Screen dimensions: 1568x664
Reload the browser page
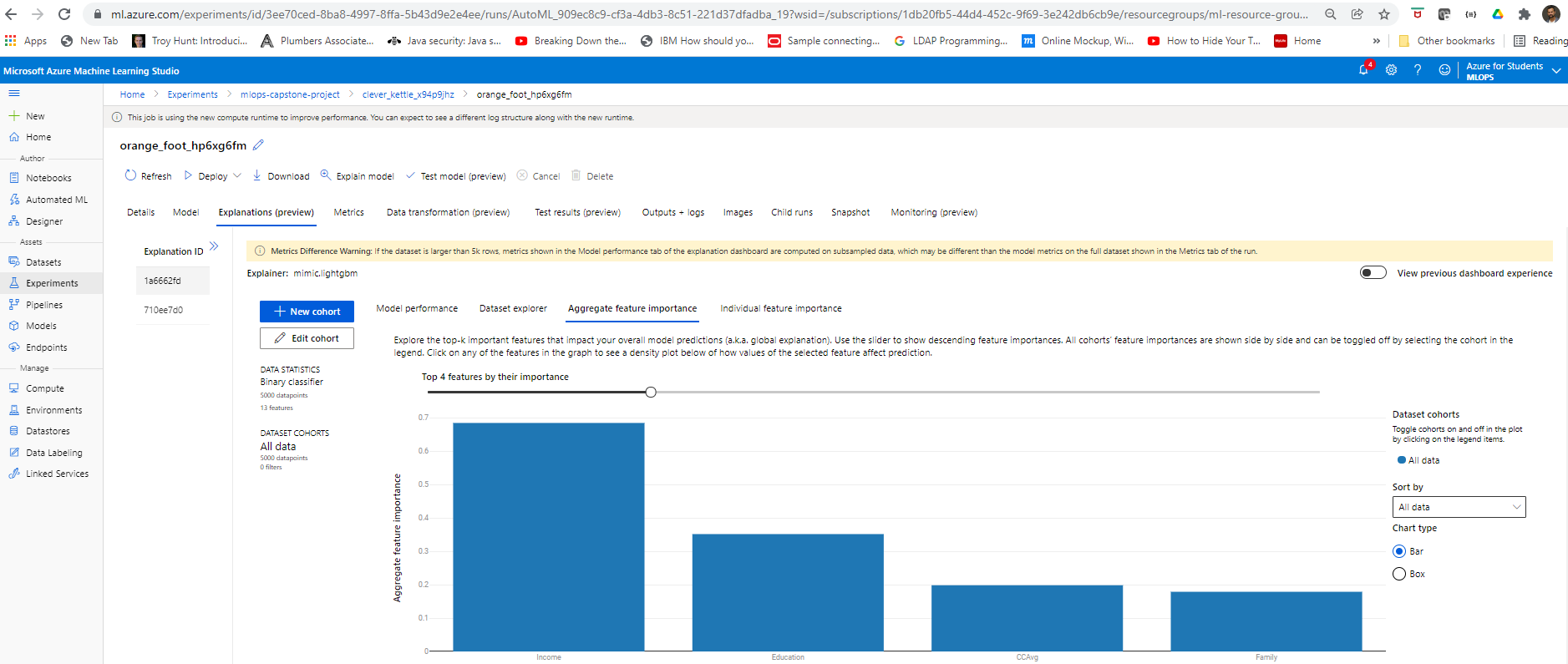(x=64, y=14)
